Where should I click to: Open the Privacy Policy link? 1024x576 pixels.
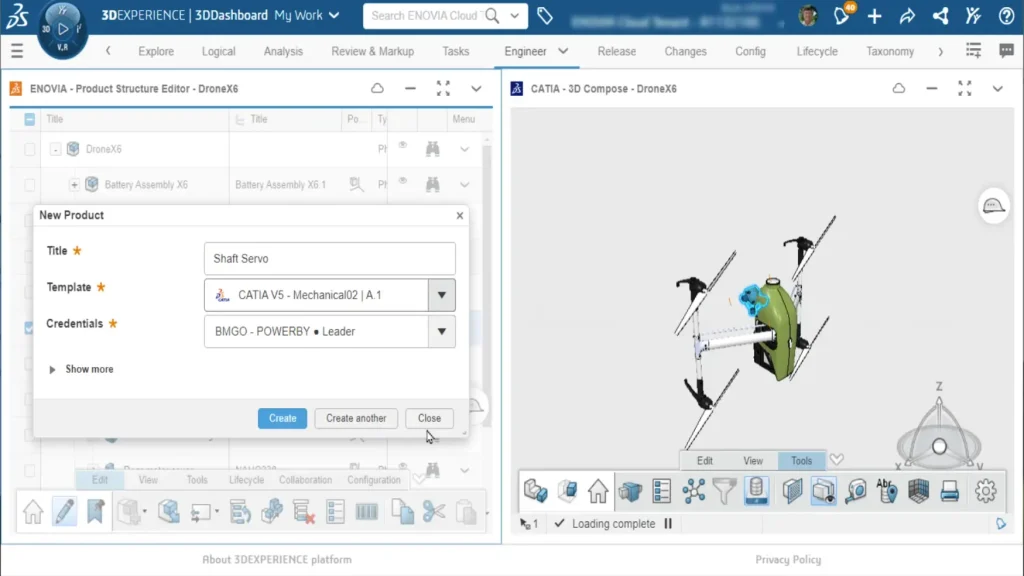pos(788,560)
